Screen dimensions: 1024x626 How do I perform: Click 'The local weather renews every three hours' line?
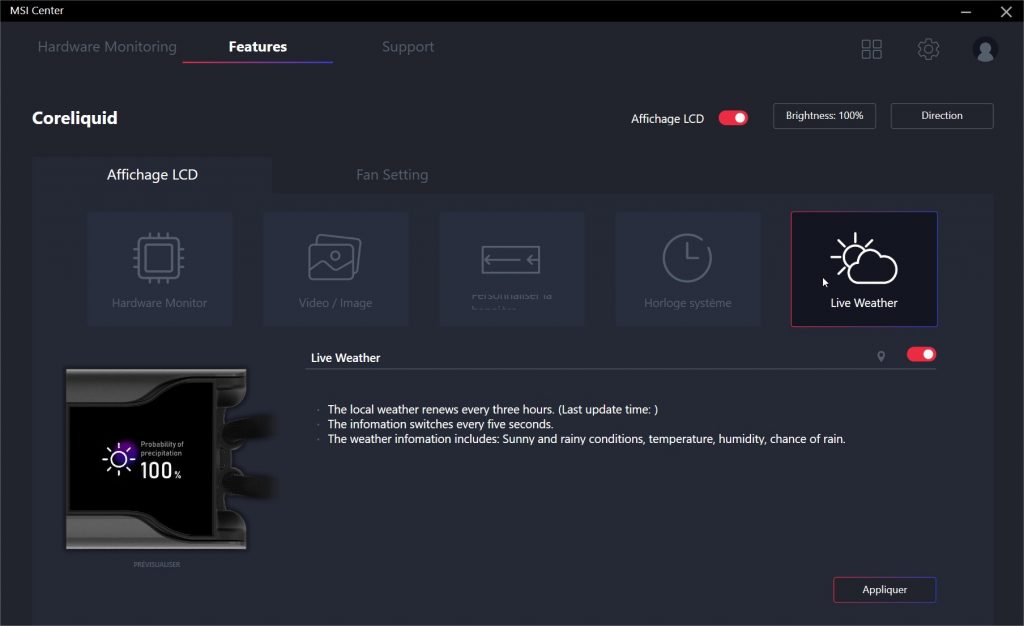[492, 409]
